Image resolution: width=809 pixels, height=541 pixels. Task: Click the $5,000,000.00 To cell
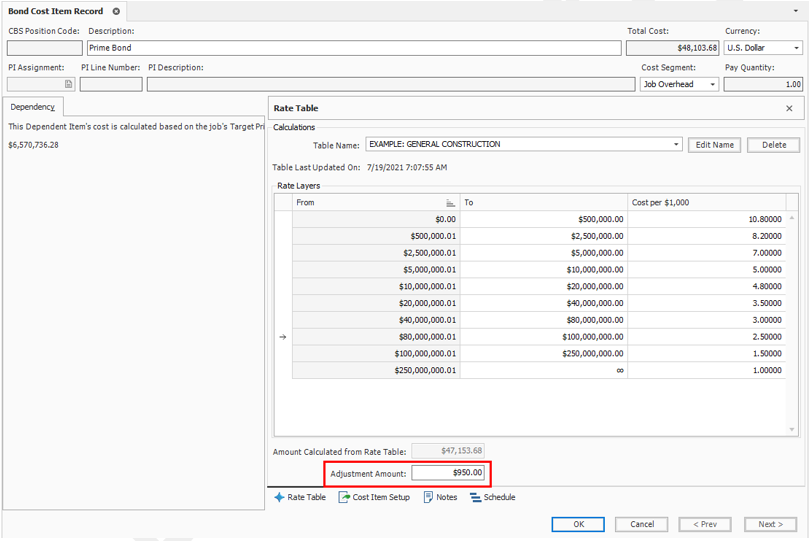pyautogui.click(x=544, y=253)
